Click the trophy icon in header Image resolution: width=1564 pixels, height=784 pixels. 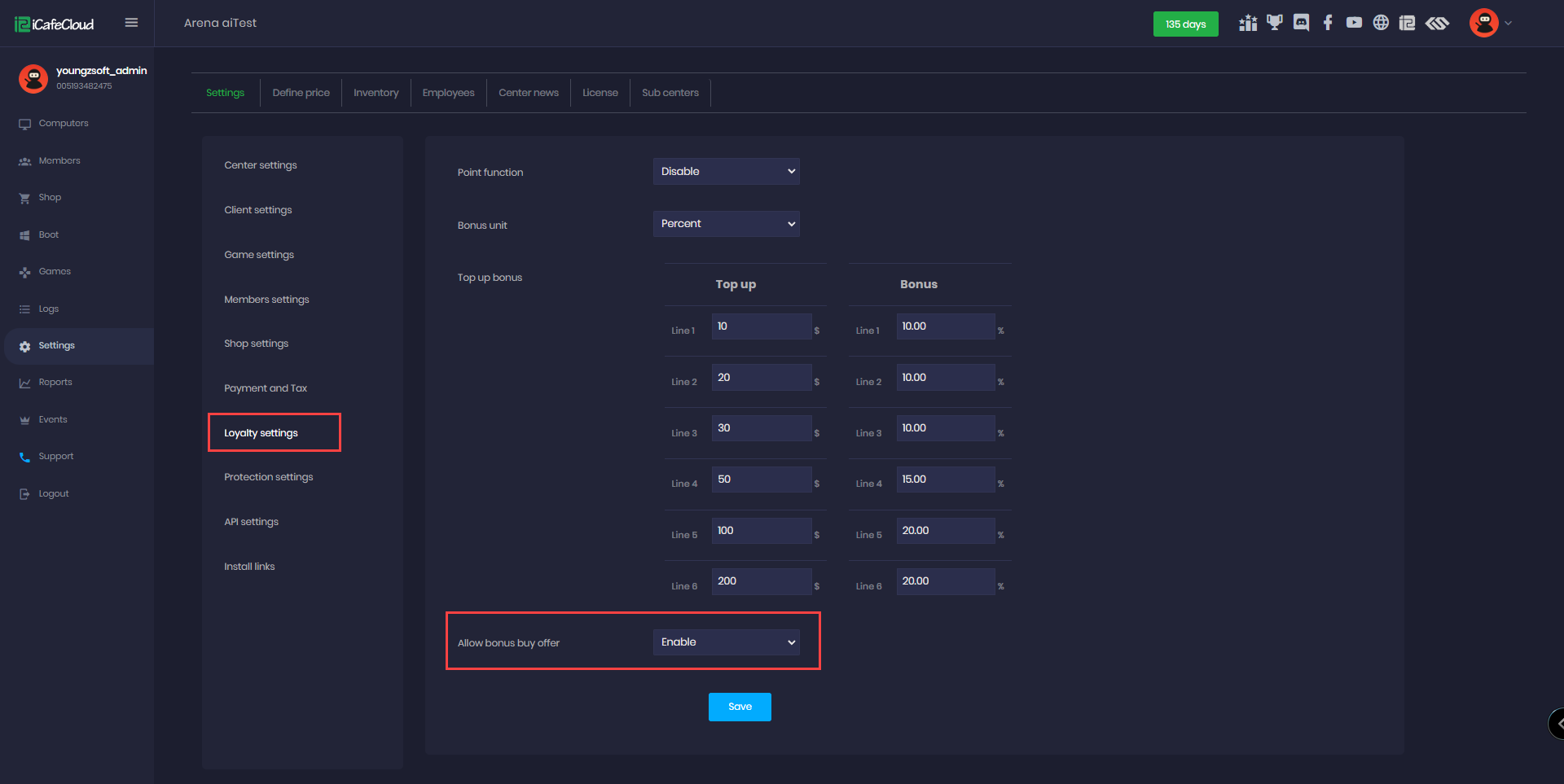pos(1275,23)
